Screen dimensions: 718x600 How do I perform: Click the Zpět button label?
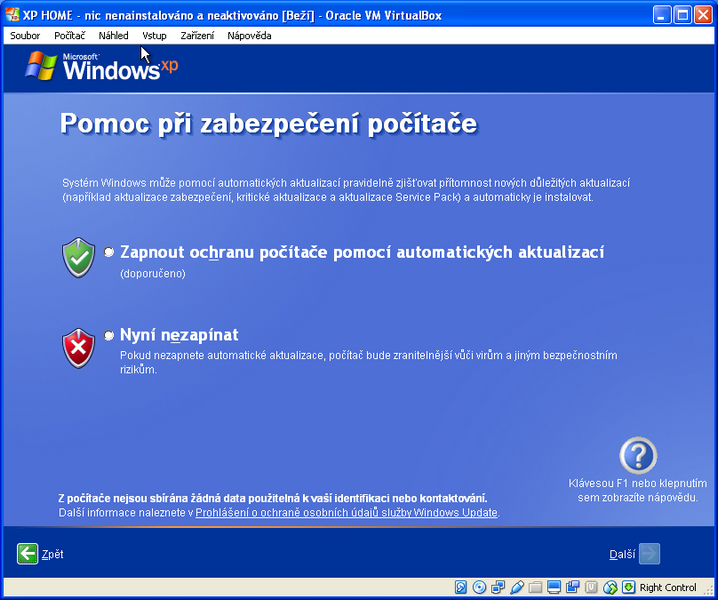(x=53, y=554)
